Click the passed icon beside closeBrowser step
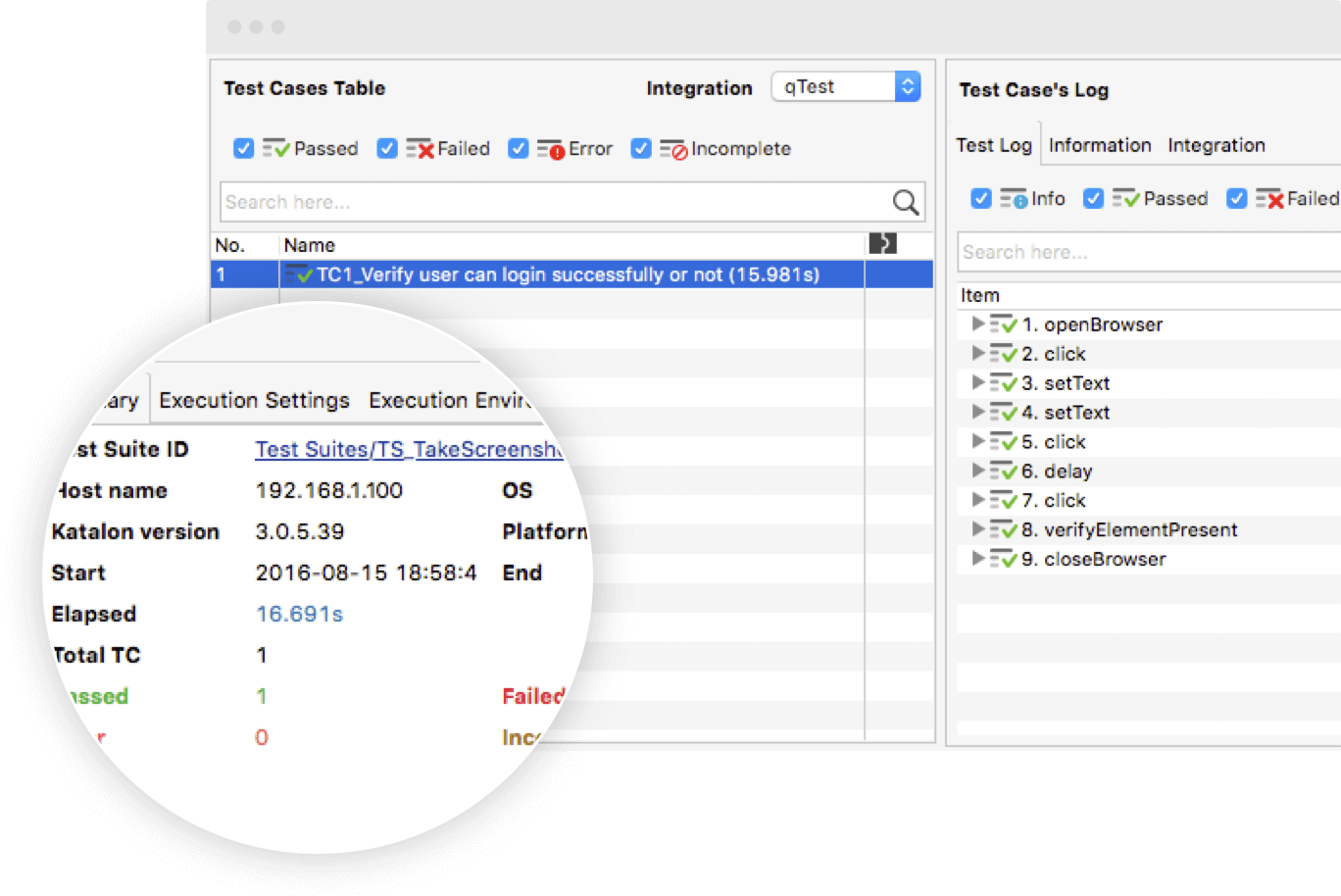Screen dimensions: 1341x896 [x=1003, y=559]
